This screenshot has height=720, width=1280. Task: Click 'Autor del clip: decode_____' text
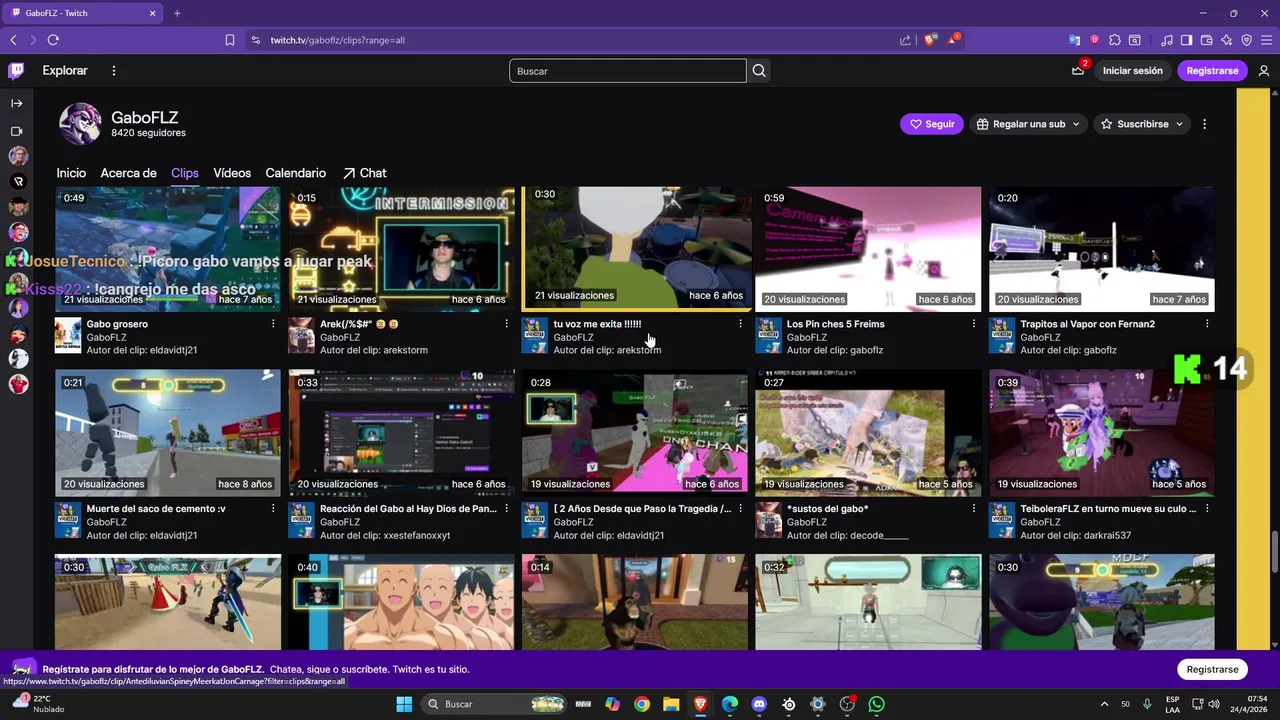[848, 535]
